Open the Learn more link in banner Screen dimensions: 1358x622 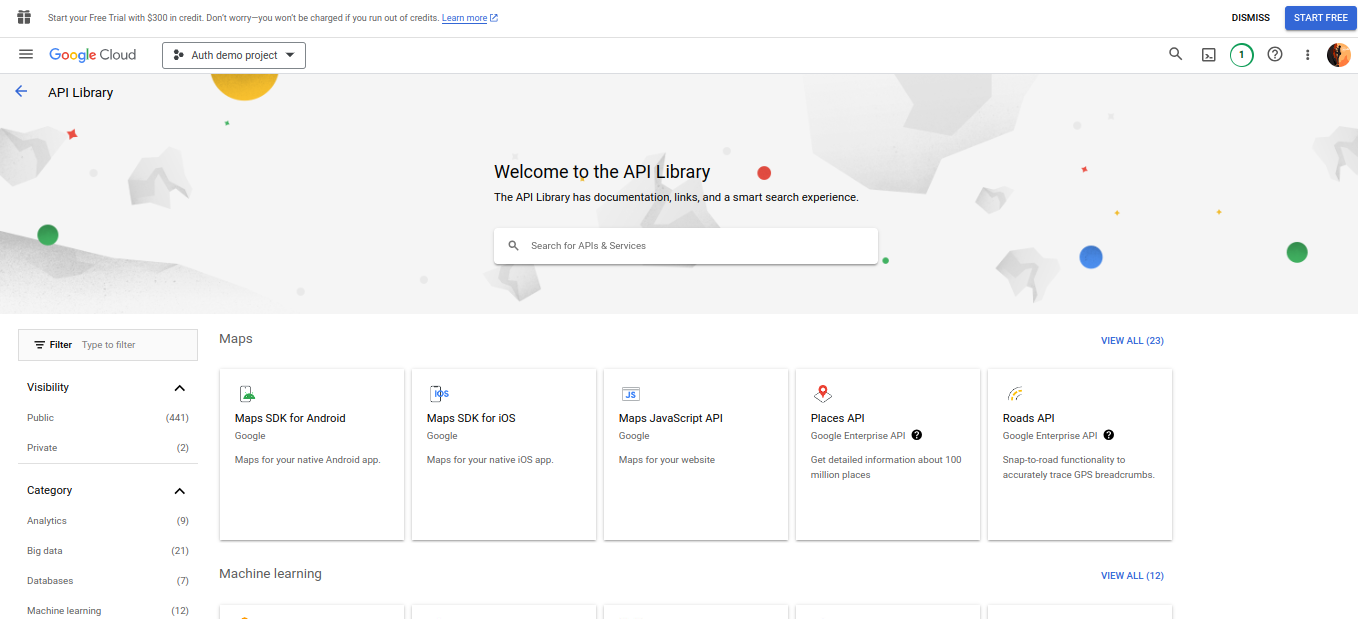click(x=470, y=18)
